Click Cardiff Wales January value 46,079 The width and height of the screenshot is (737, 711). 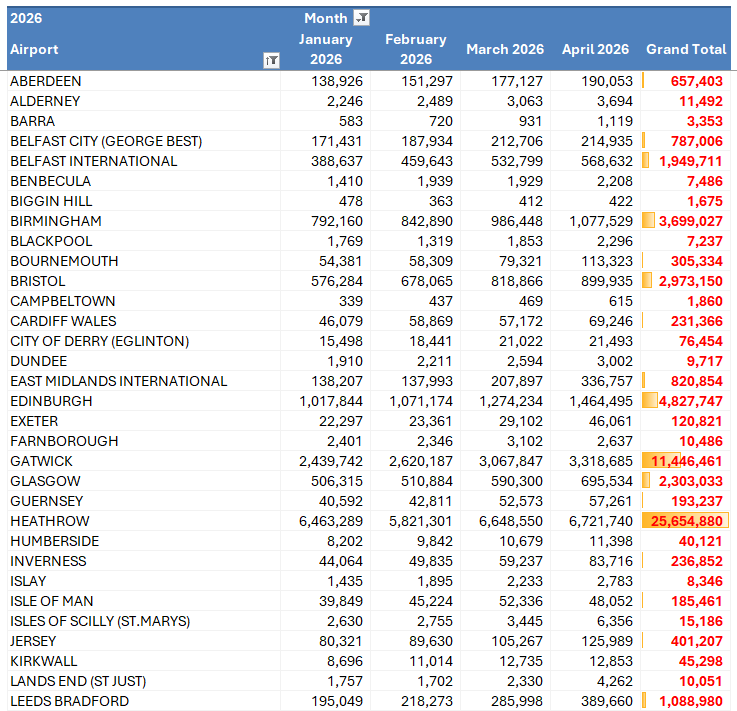pyautogui.click(x=341, y=321)
